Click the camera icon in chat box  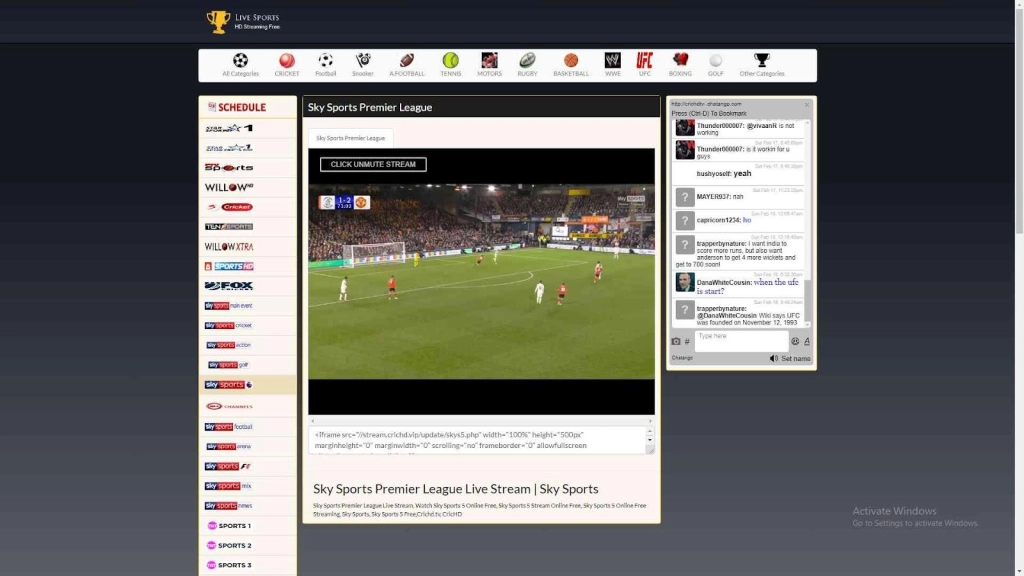[x=676, y=342]
